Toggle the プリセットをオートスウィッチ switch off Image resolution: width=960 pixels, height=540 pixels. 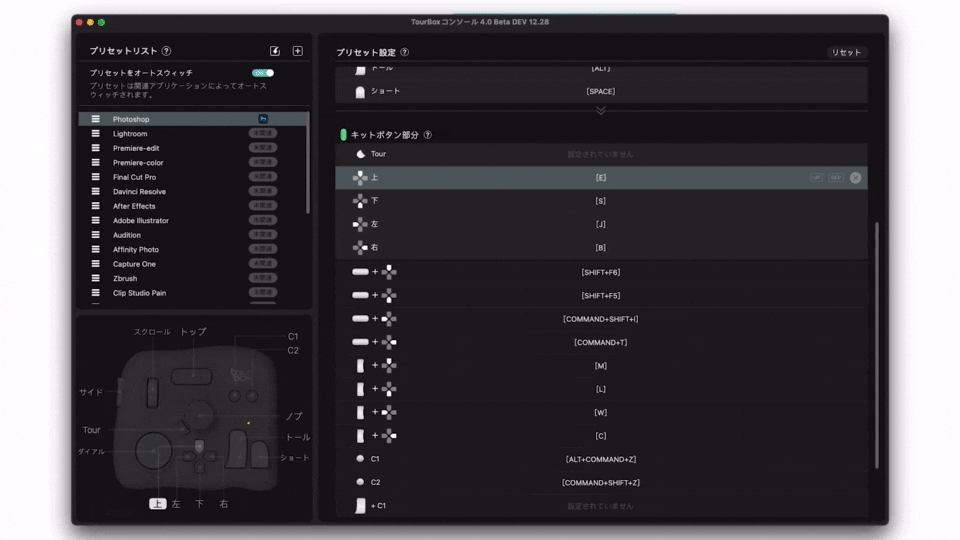(x=263, y=73)
